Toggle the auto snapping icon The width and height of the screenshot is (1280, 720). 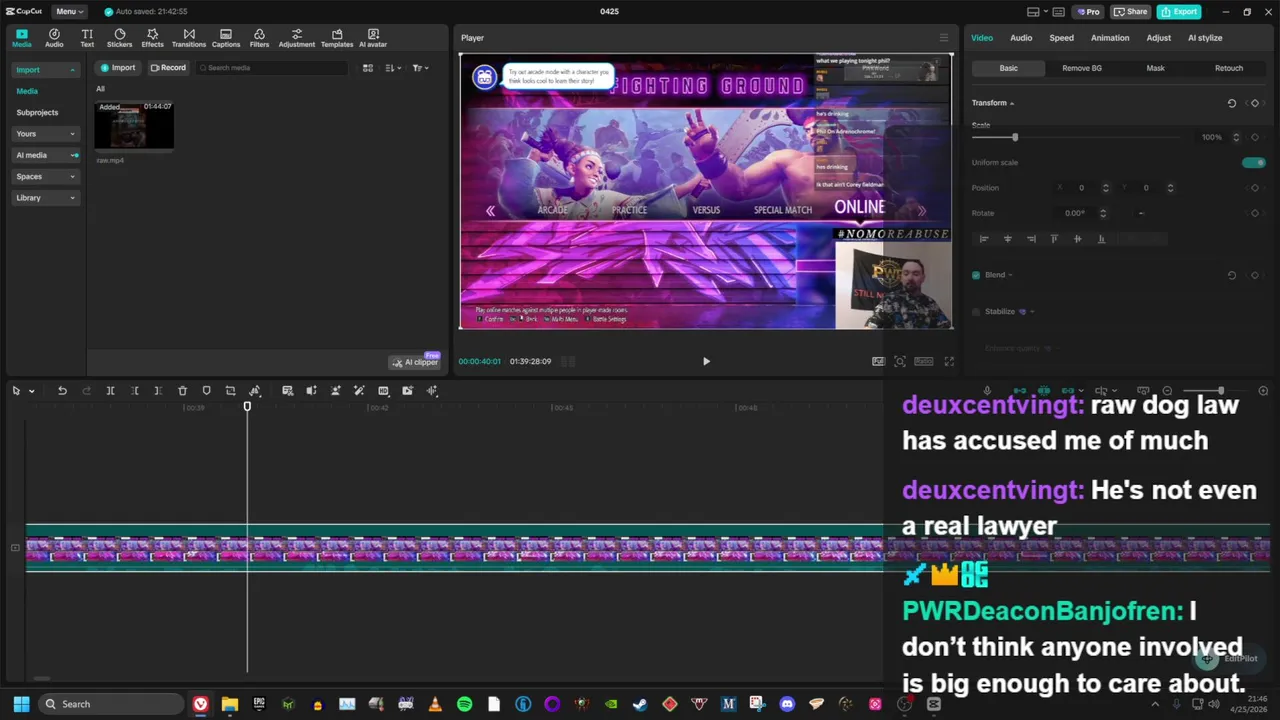1044,391
